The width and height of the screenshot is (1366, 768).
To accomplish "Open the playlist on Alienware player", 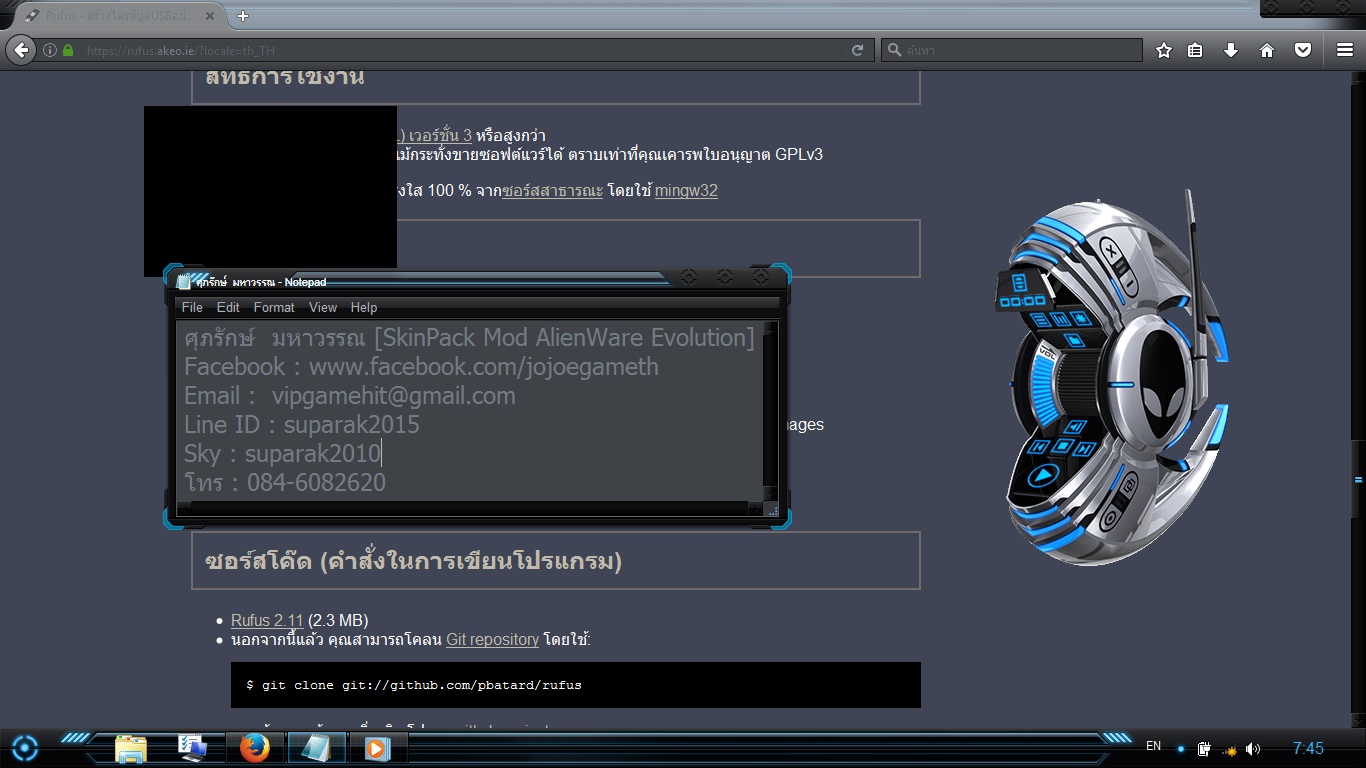I will point(1040,321).
